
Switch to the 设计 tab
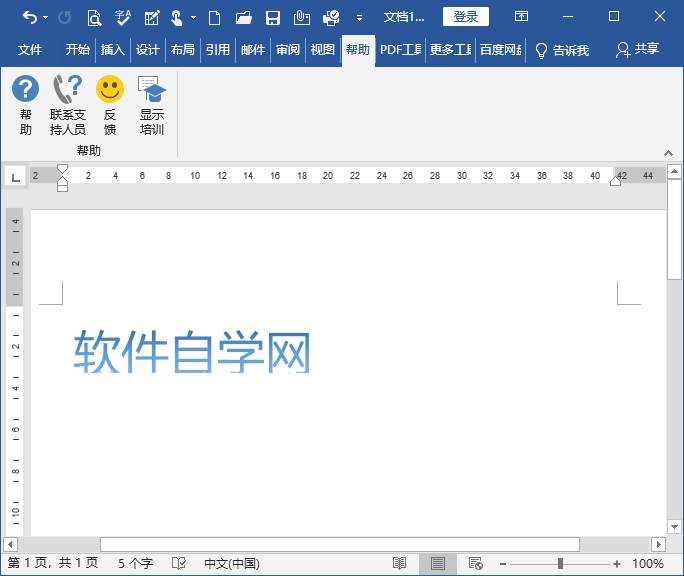pyautogui.click(x=147, y=50)
